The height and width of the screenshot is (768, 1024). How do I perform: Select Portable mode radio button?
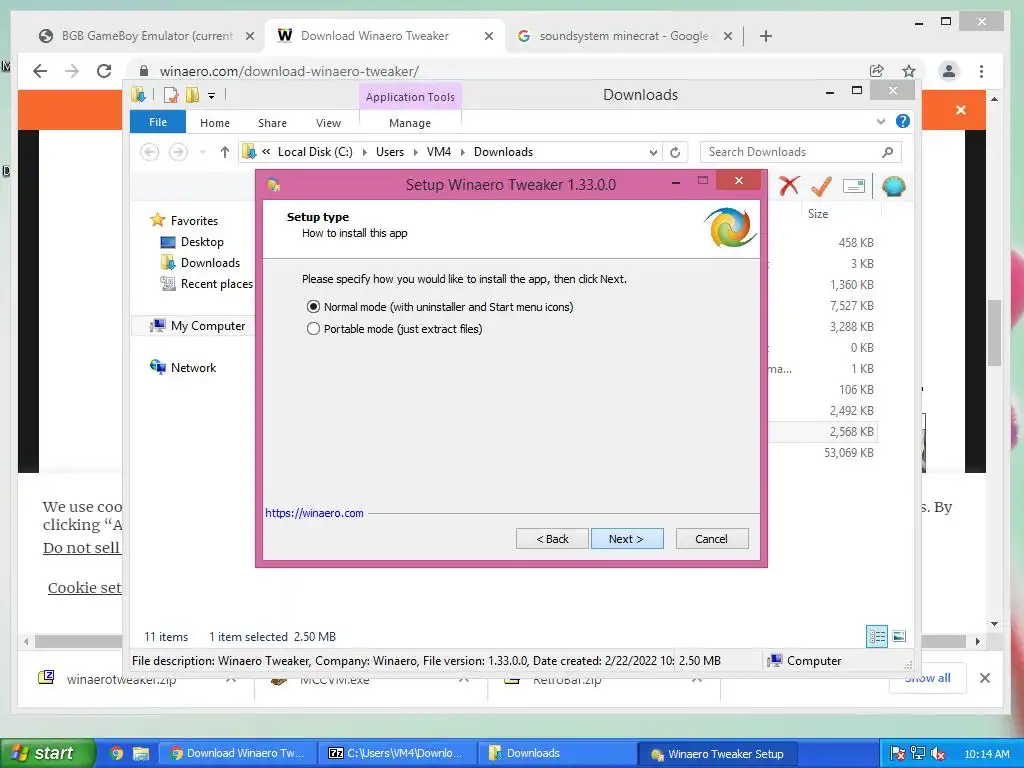(x=313, y=328)
